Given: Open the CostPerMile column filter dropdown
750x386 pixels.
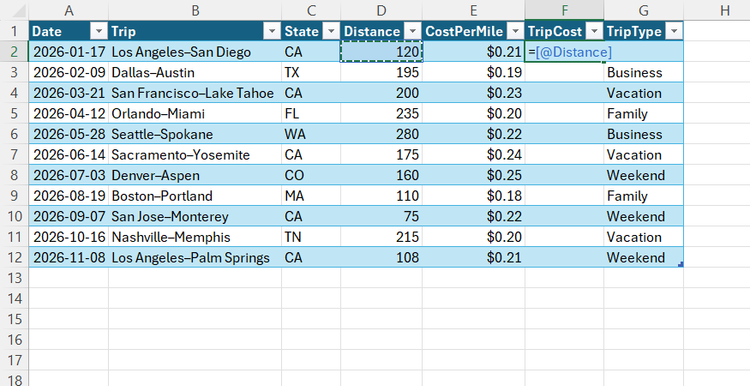Looking at the screenshot, I should pos(515,32).
